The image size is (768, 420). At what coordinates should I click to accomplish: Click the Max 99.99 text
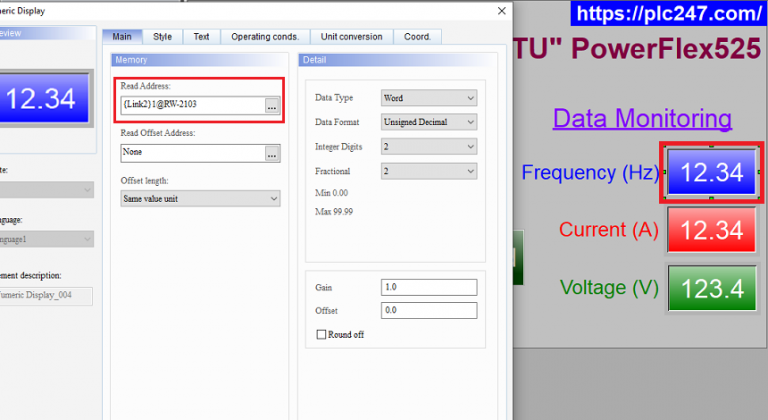tap(334, 212)
